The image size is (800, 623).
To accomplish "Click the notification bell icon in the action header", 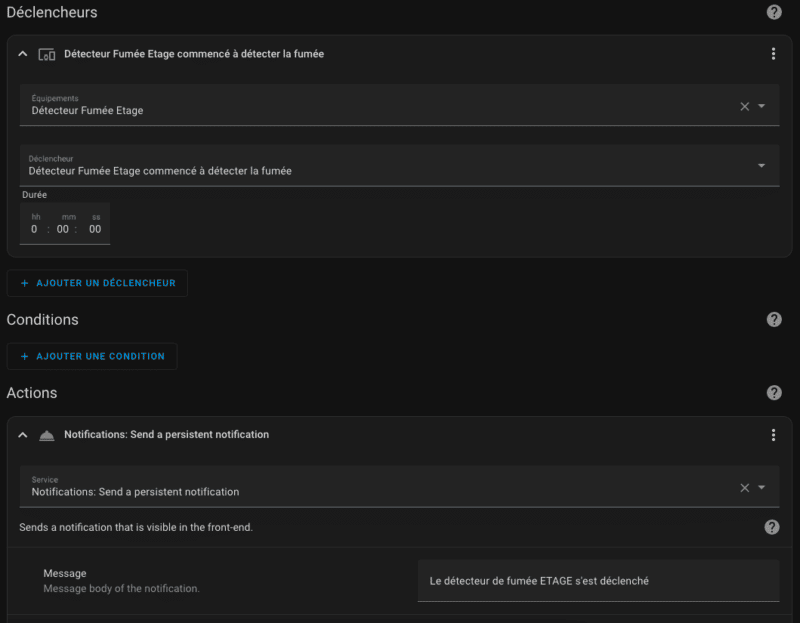I will click(46, 435).
